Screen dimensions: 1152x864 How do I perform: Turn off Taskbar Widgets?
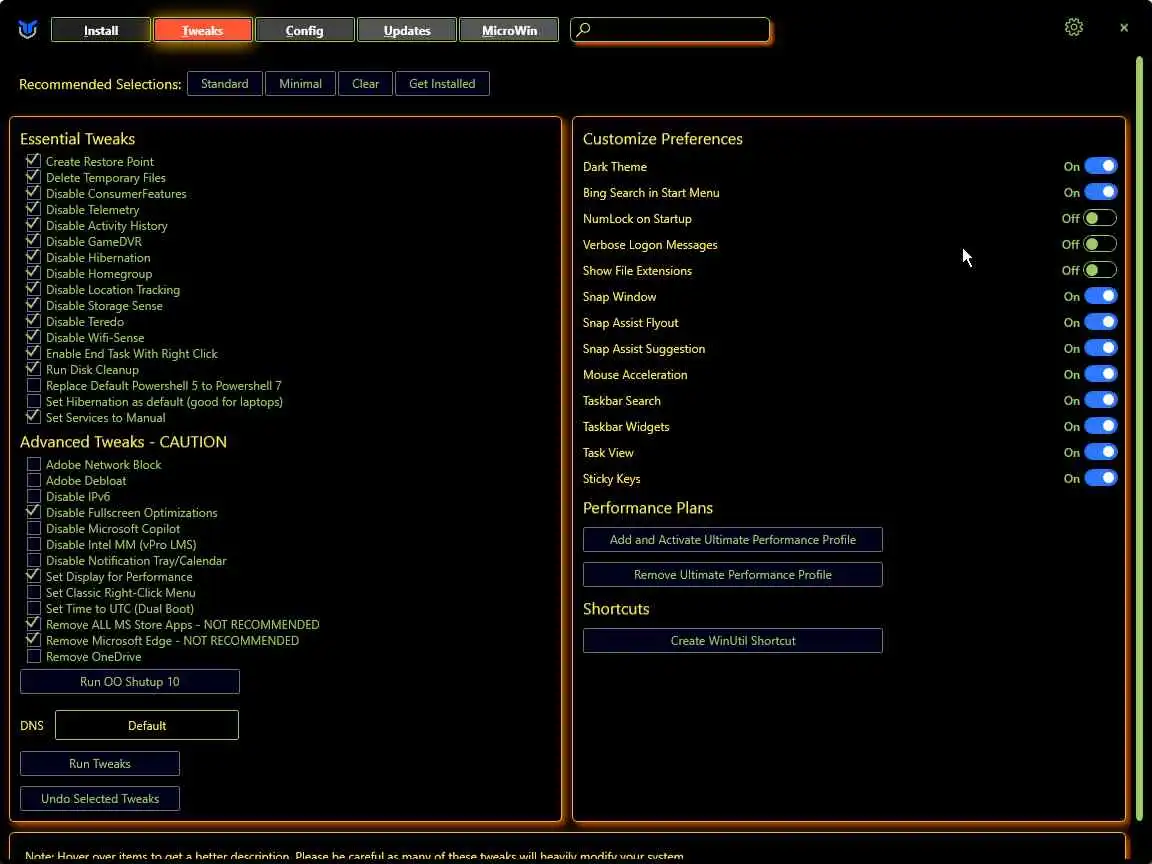(x=1101, y=426)
